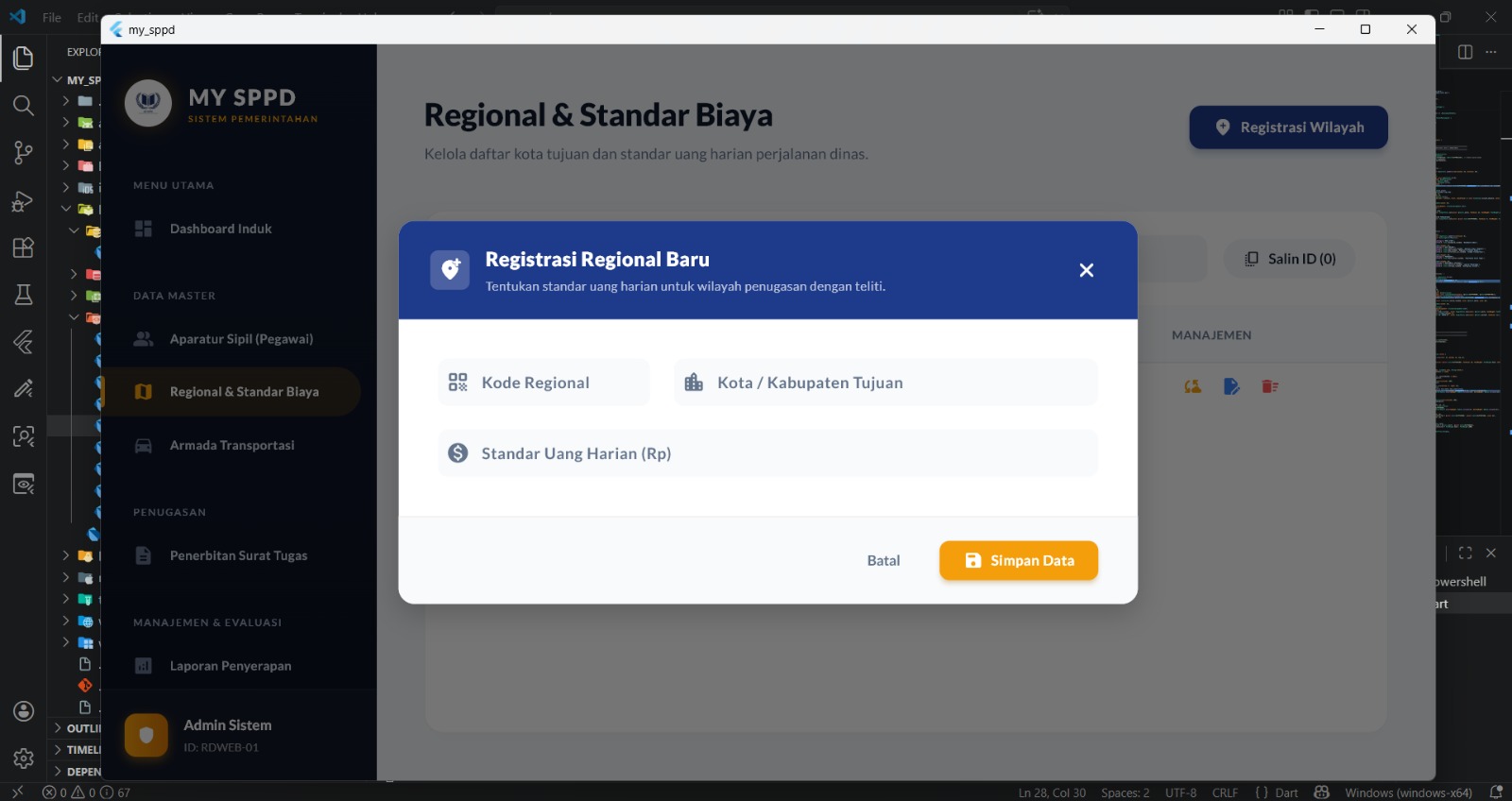Close the VS Code terminal panel
The image size is (1512, 801).
coord(1491,553)
